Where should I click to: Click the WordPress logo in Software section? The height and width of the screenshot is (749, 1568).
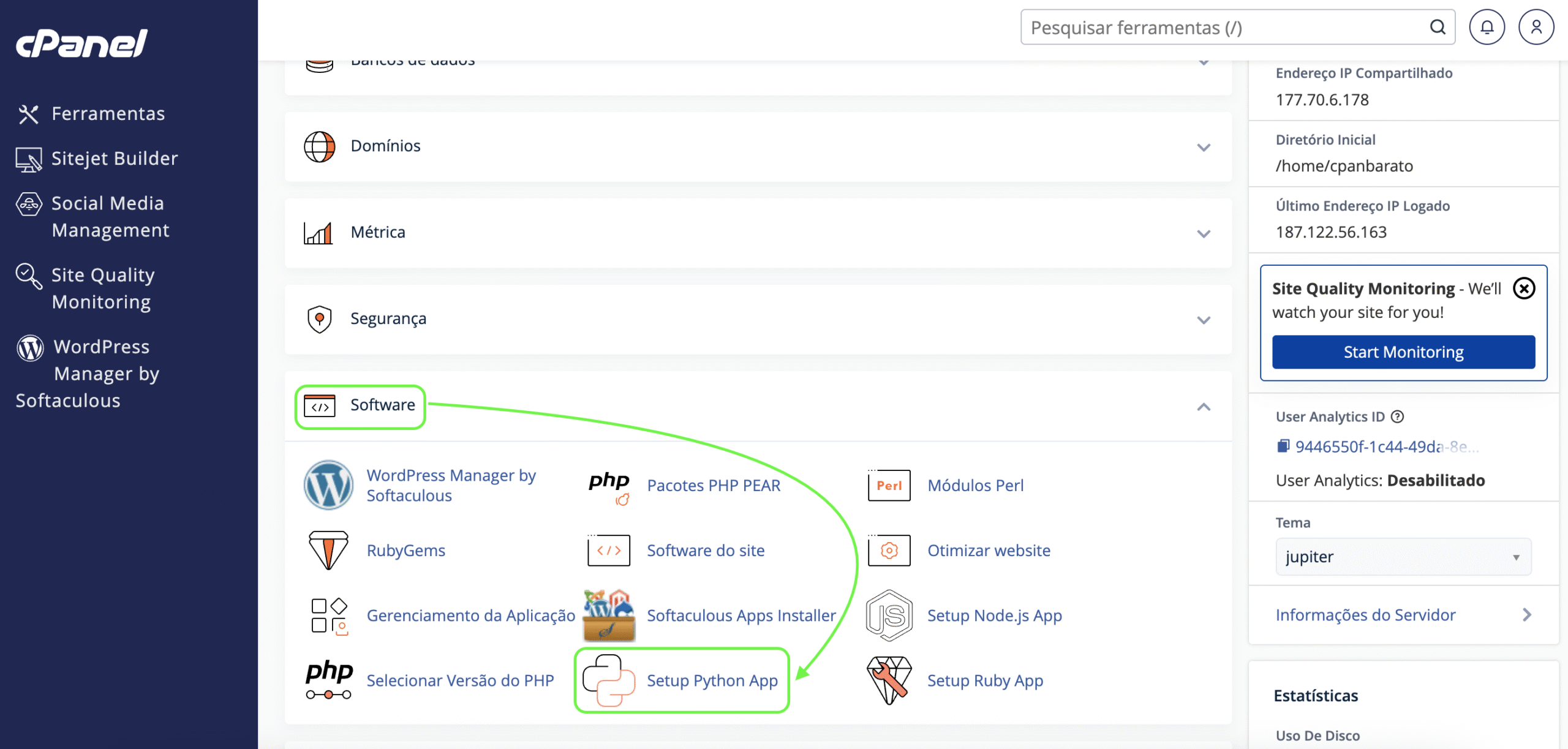(329, 485)
